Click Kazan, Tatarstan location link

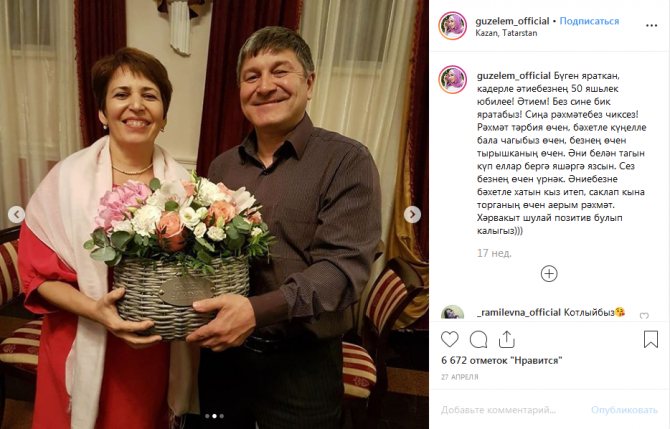tap(506, 33)
